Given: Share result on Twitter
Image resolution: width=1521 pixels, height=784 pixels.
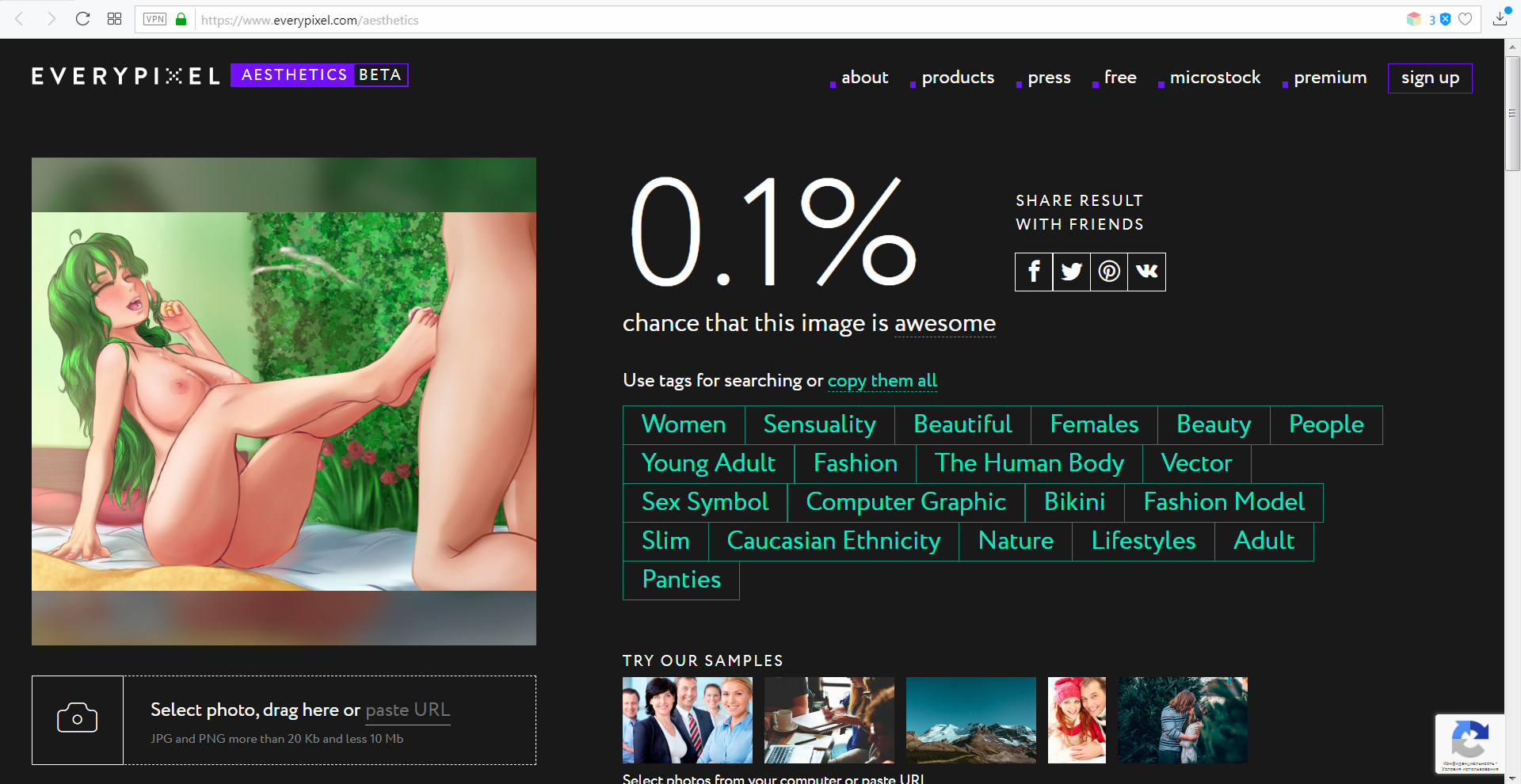Looking at the screenshot, I should click(1072, 272).
